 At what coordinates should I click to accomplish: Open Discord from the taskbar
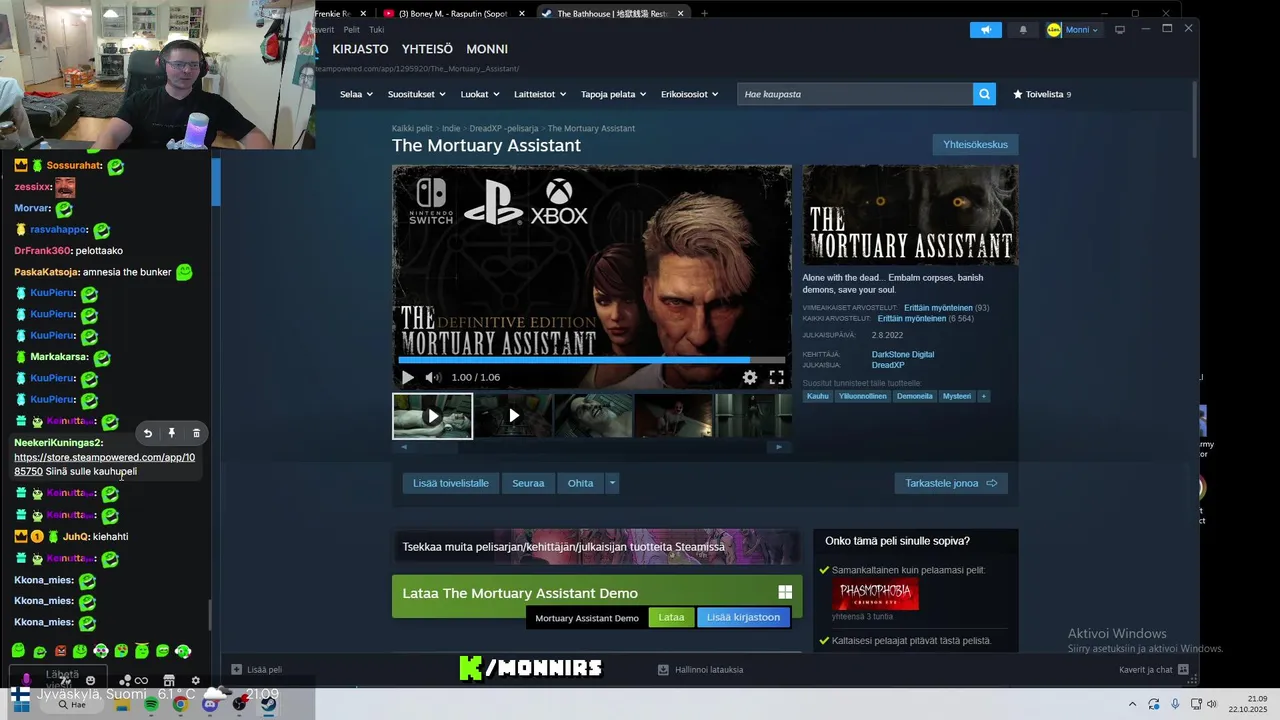pyautogui.click(x=209, y=704)
